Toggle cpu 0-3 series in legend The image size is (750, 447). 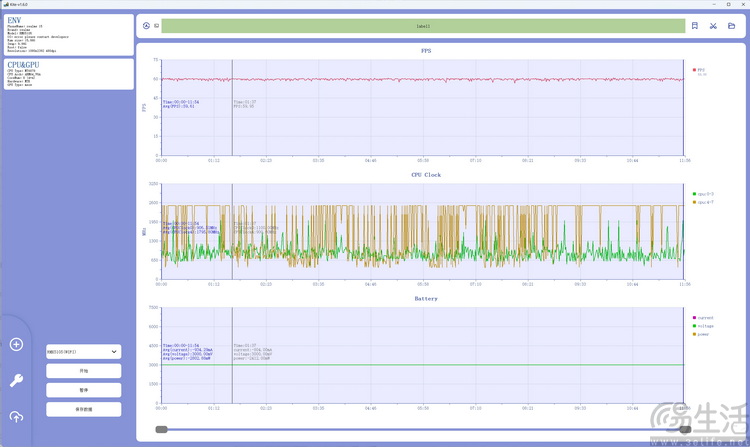704,194
